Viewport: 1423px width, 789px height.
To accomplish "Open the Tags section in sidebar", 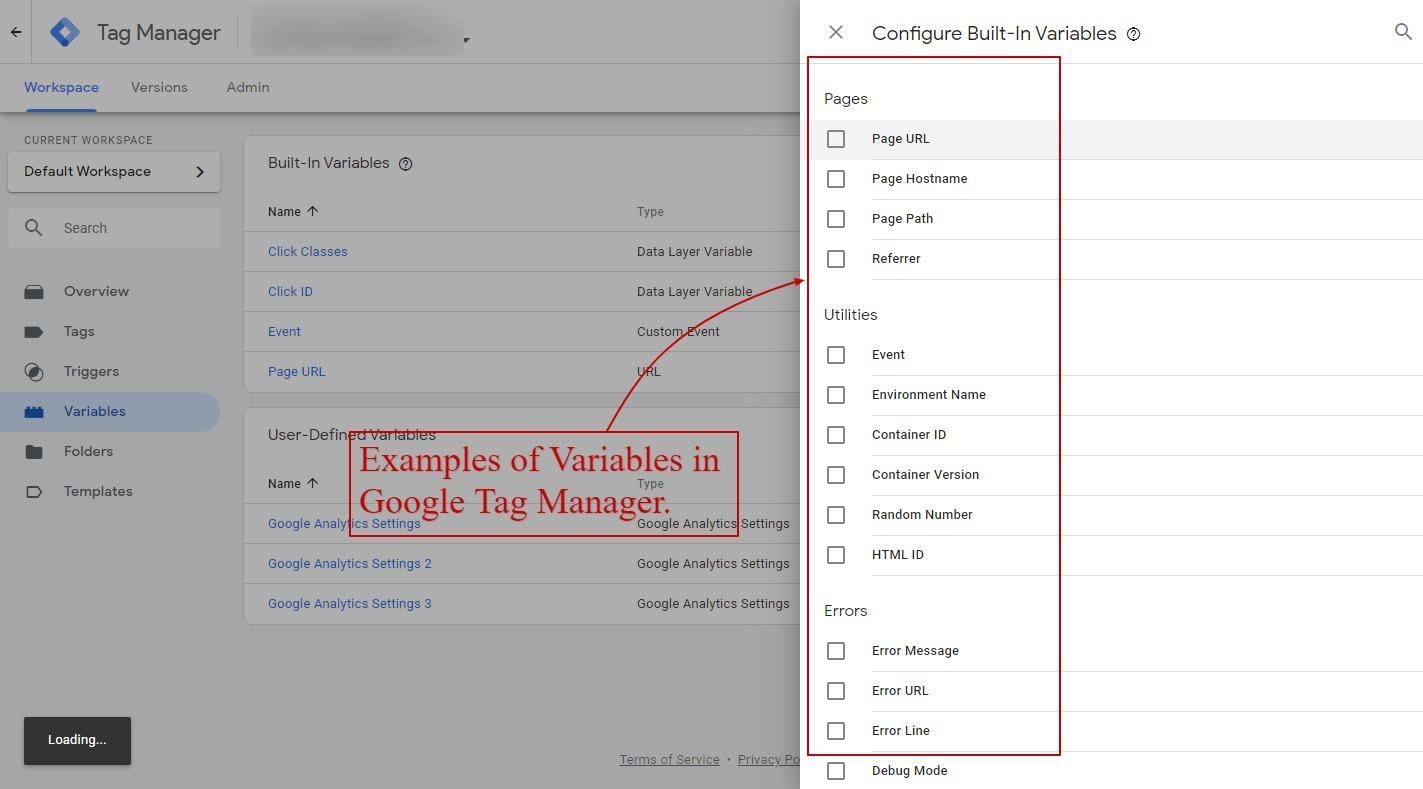I will [x=77, y=331].
